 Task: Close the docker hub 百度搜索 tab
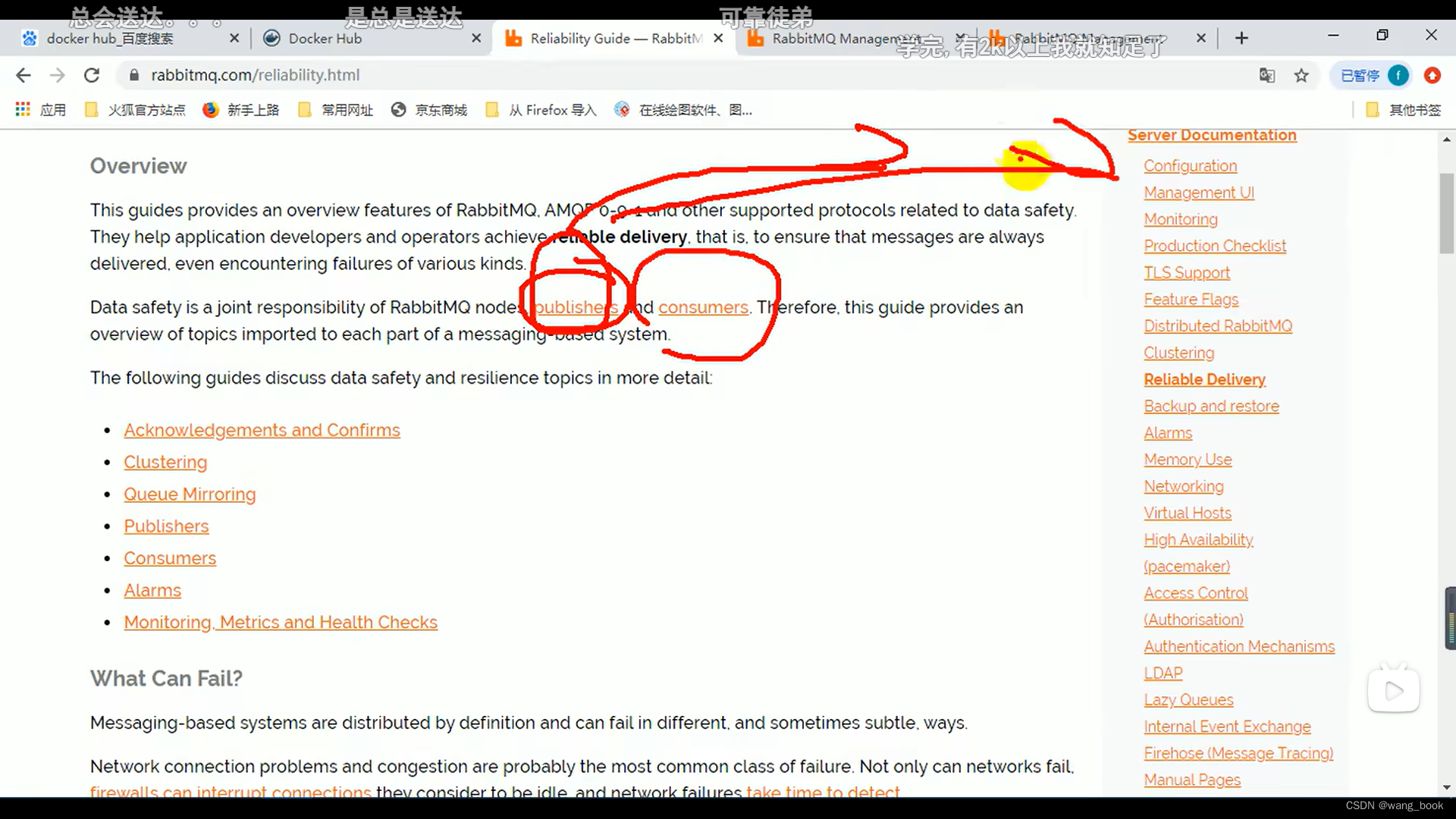coord(234,38)
